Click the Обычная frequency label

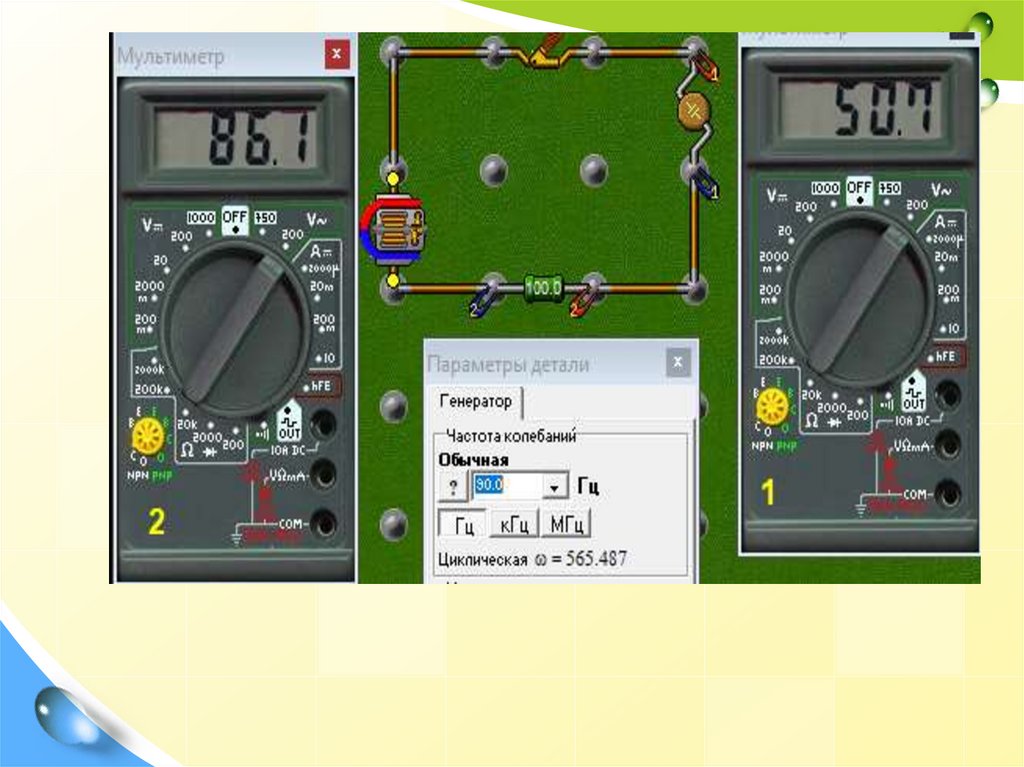click(473, 459)
